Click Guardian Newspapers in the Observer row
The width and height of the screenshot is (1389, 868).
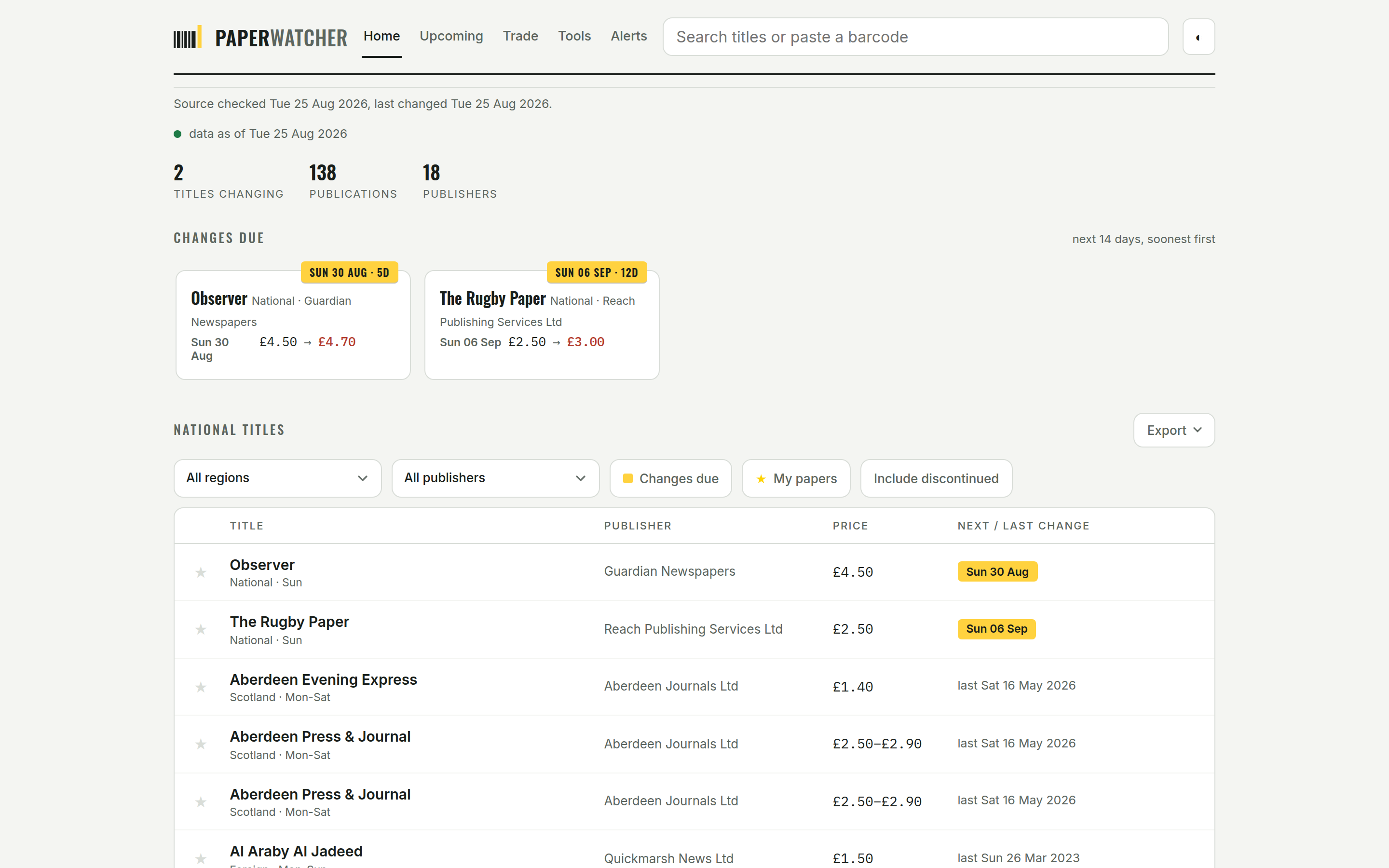click(669, 572)
